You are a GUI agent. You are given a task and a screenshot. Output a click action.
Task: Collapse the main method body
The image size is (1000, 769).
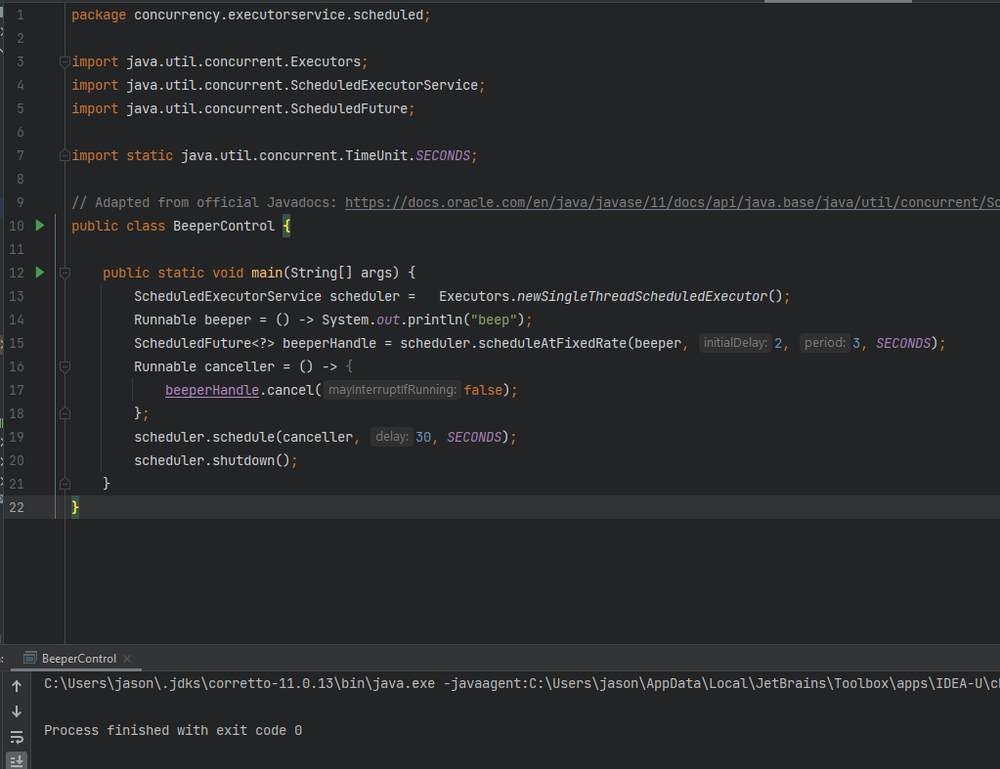click(x=64, y=273)
